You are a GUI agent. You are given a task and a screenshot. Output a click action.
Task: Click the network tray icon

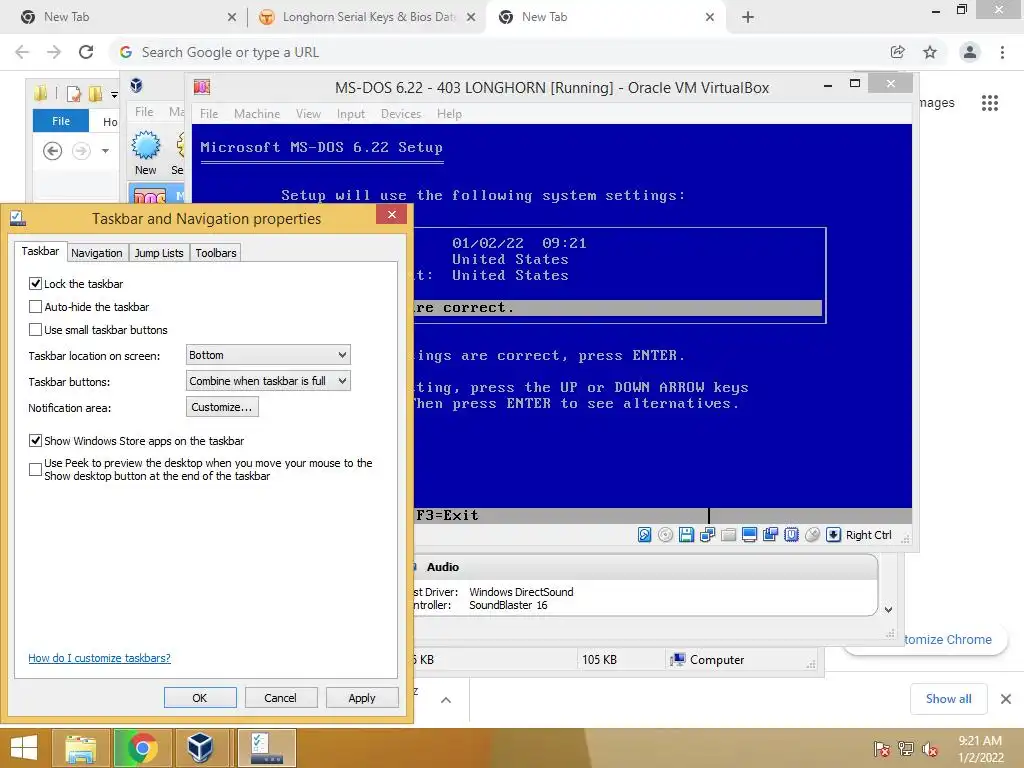pos(906,749)
